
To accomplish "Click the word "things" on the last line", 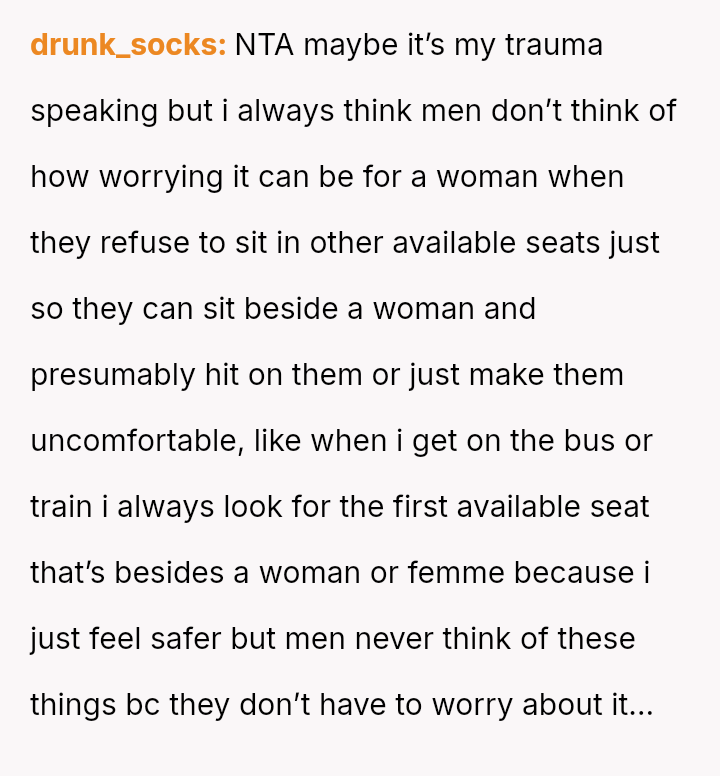I will click(73, 705).
